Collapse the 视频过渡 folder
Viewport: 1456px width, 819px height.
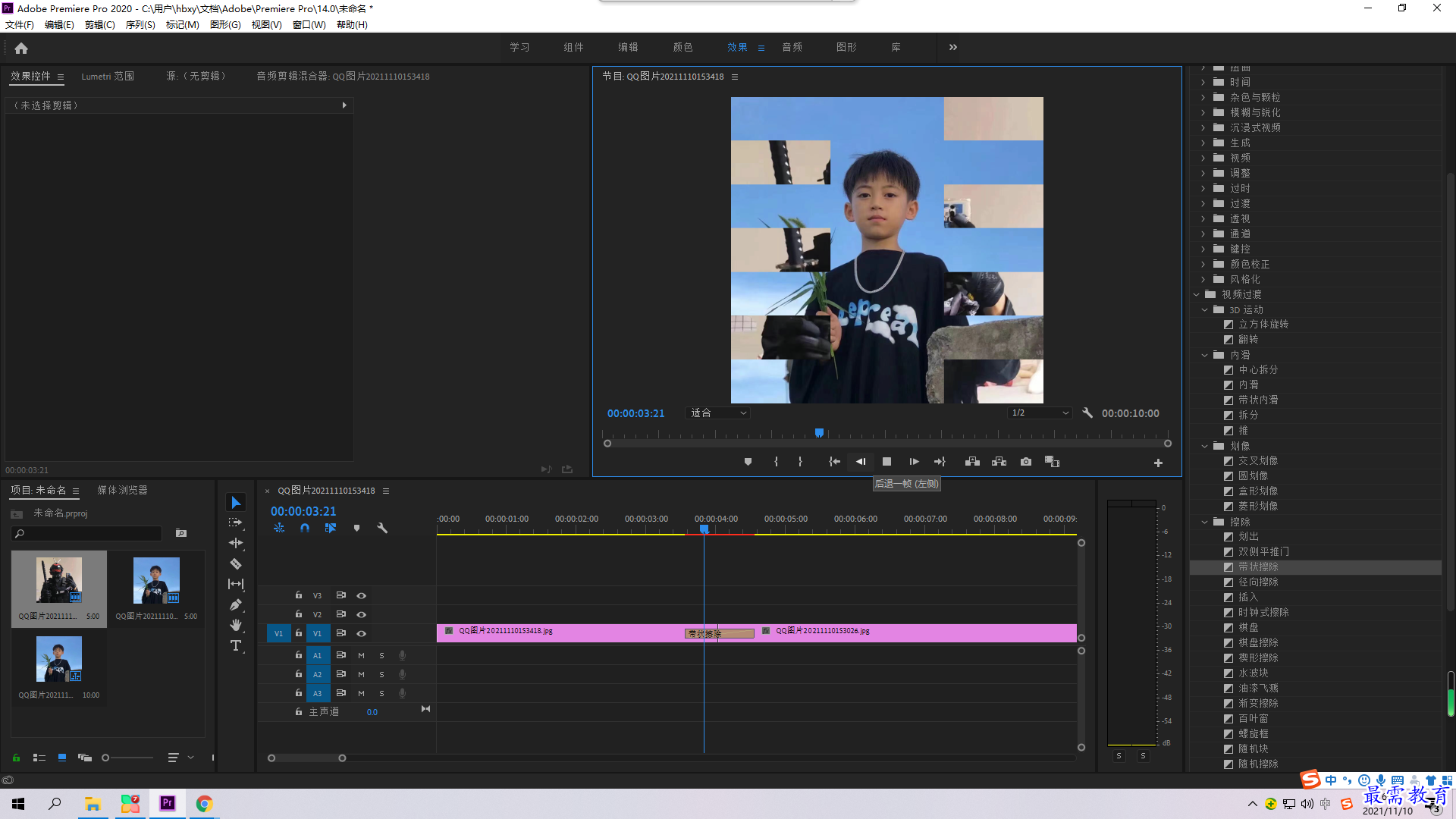(1197, 294)
